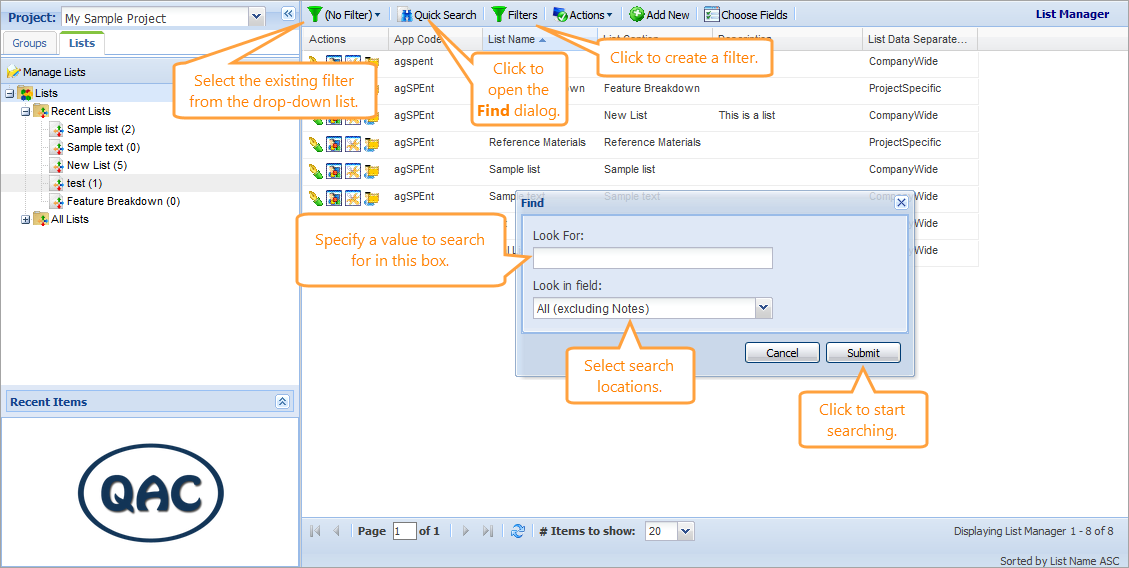The width and height of the screenshot is (1129, 568).
Task: Click the people icon in Sample list row
Action: (333, 171)
